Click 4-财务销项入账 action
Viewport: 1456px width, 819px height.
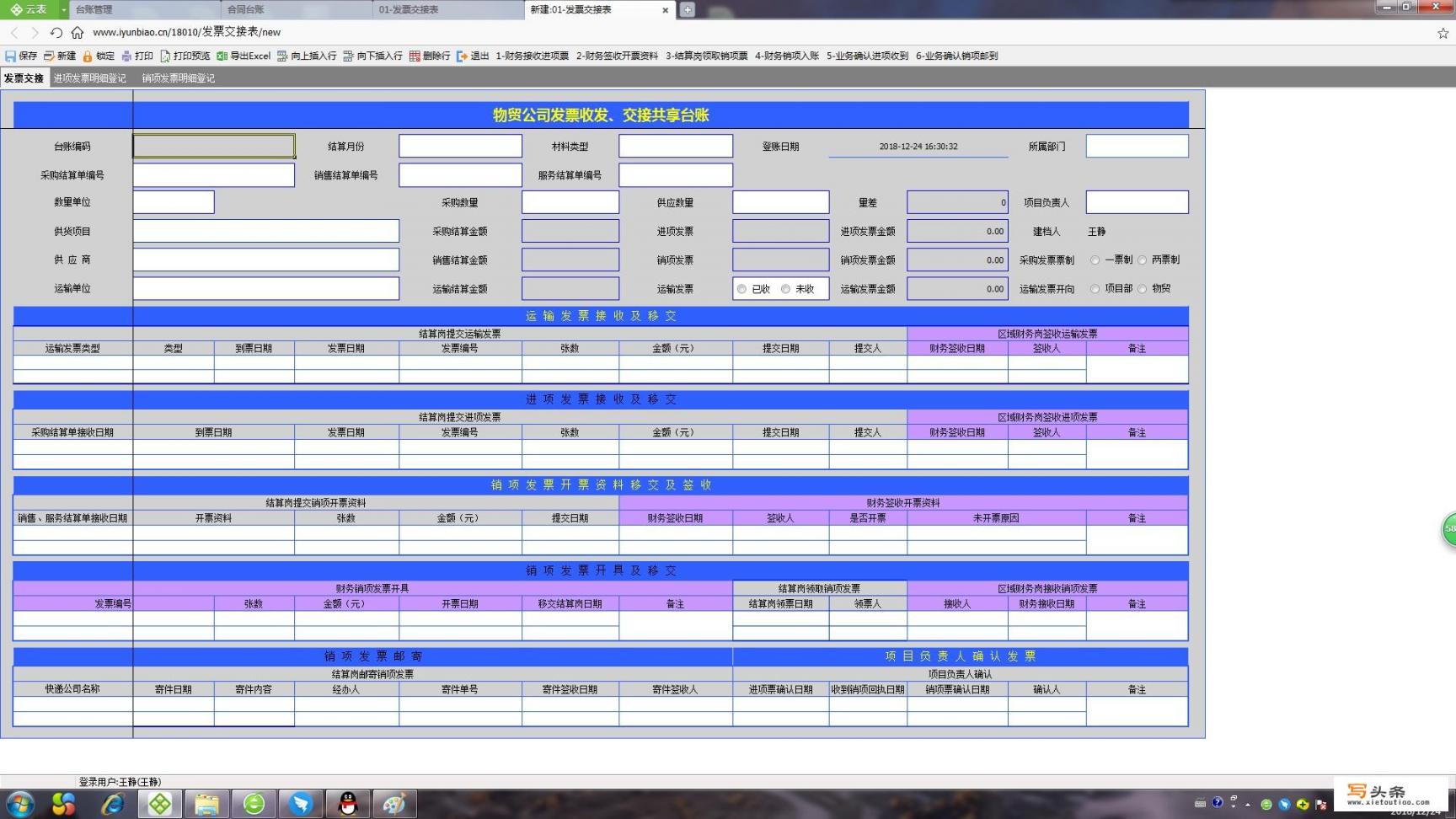pos(787,56)
